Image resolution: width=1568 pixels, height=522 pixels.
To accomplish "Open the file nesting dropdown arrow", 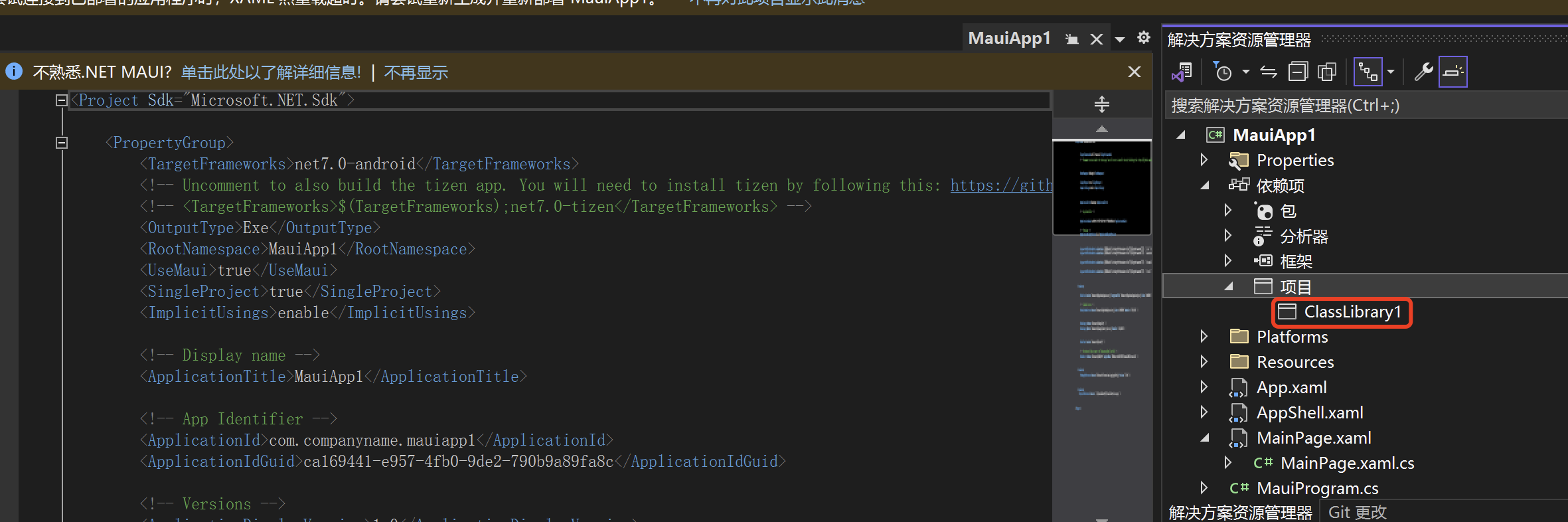I will [1391, 72].
